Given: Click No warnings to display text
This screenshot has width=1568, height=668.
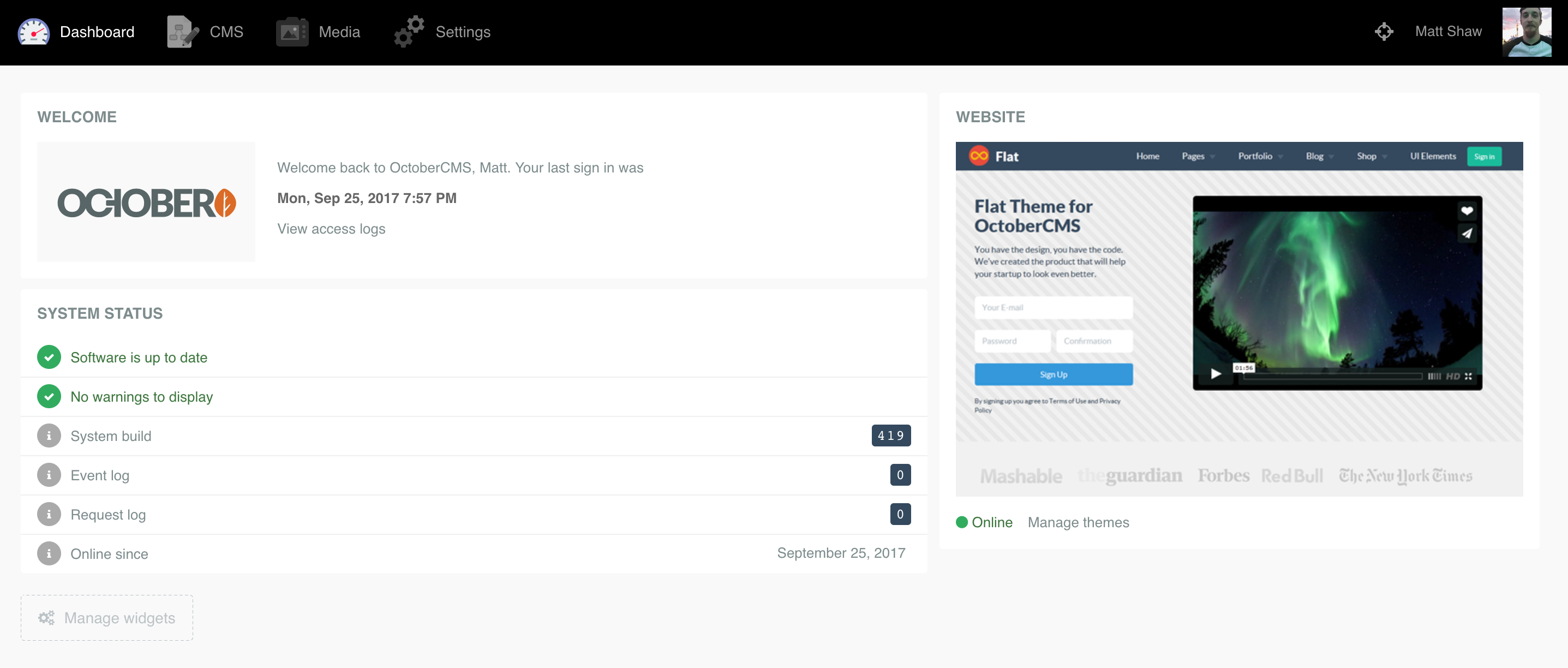Looking at the screenshot, I should [x=142, y=397].
